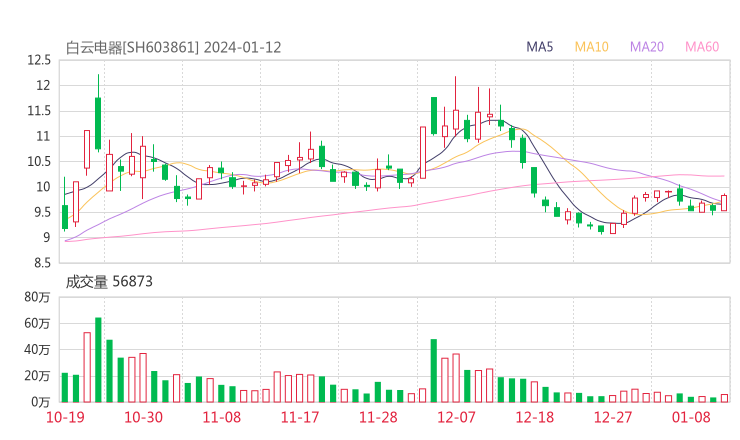Viewport: 740px width, 440px height.
Task: Click the 12-27 date axis label
Action: click(x=613, y=417)
